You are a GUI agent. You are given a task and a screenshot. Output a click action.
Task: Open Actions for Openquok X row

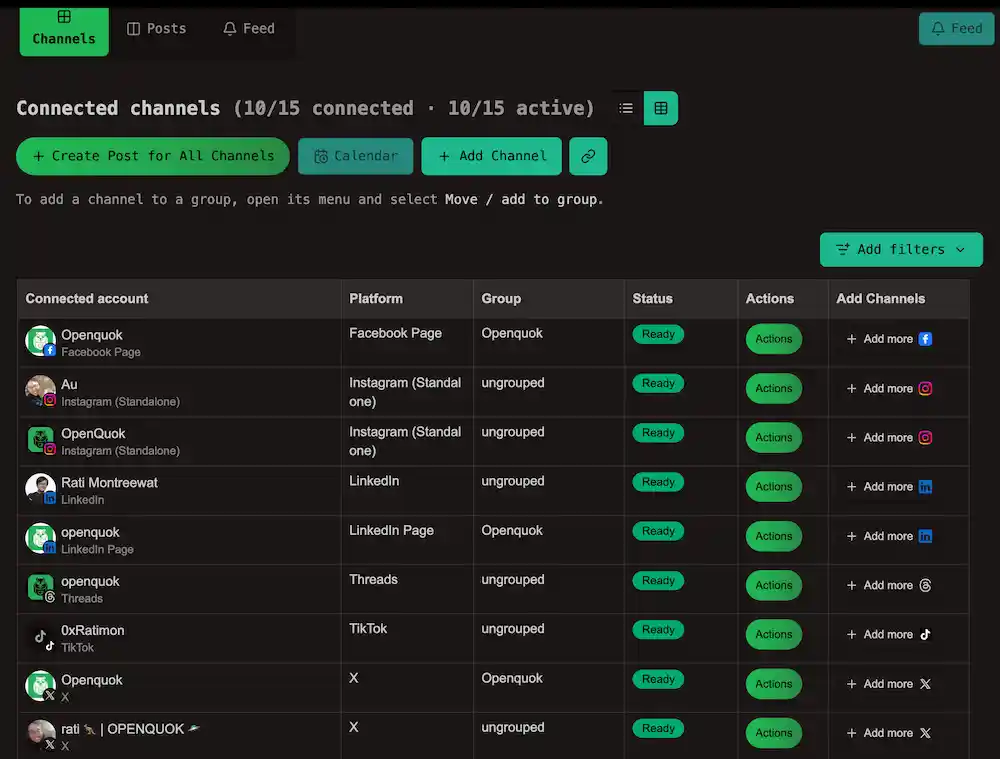(774, 684)
